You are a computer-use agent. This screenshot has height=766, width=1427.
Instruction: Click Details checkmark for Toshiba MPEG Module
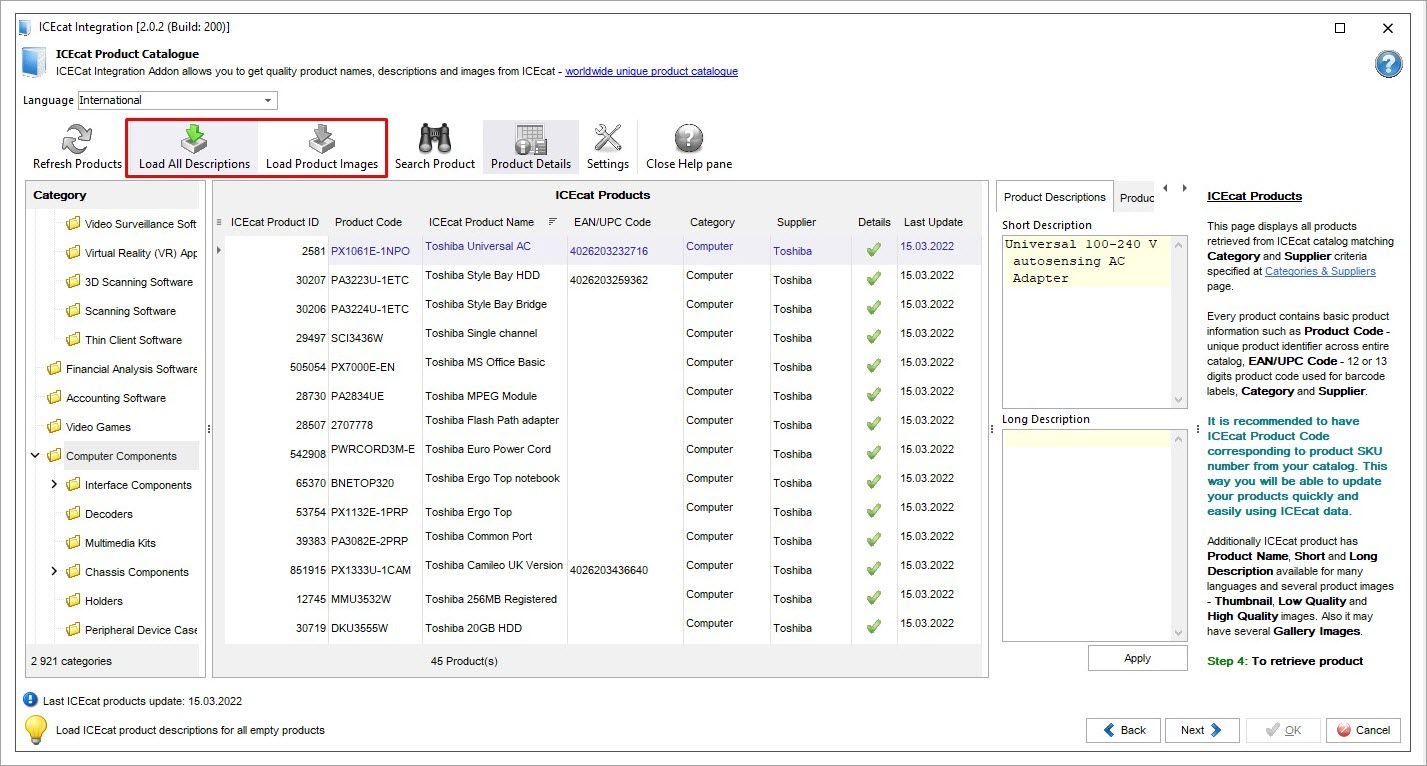coord(873,396)
